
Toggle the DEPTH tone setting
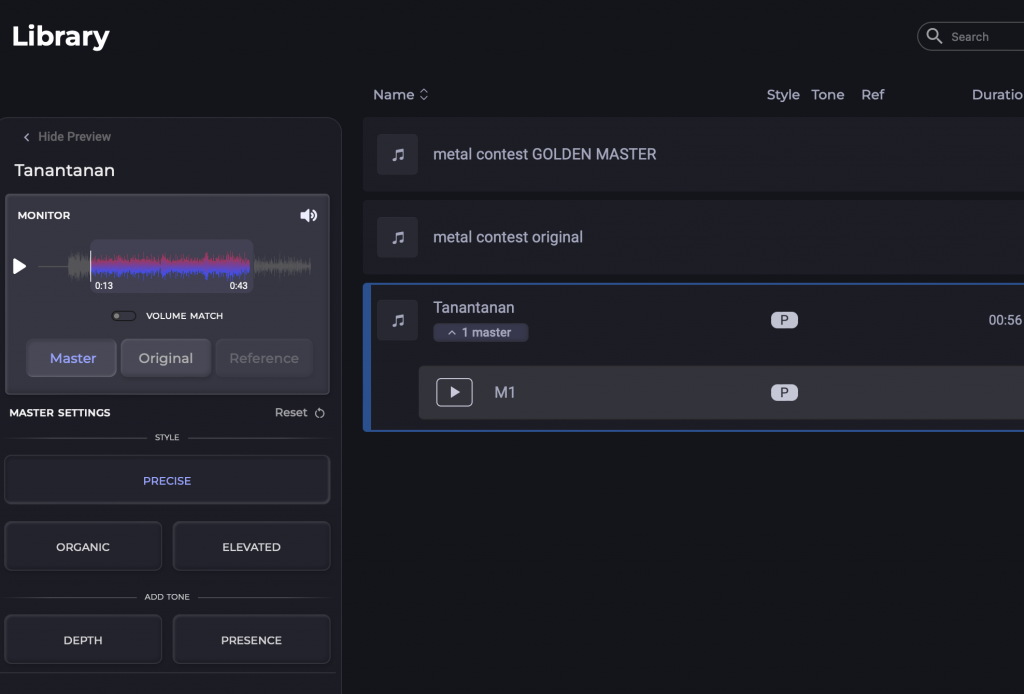coord(83,639)
